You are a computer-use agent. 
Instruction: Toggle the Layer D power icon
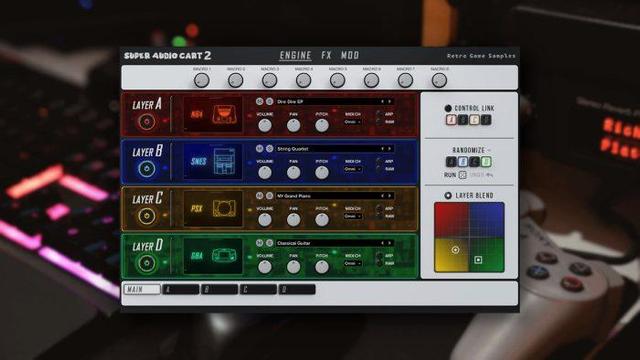coord(147,263)
